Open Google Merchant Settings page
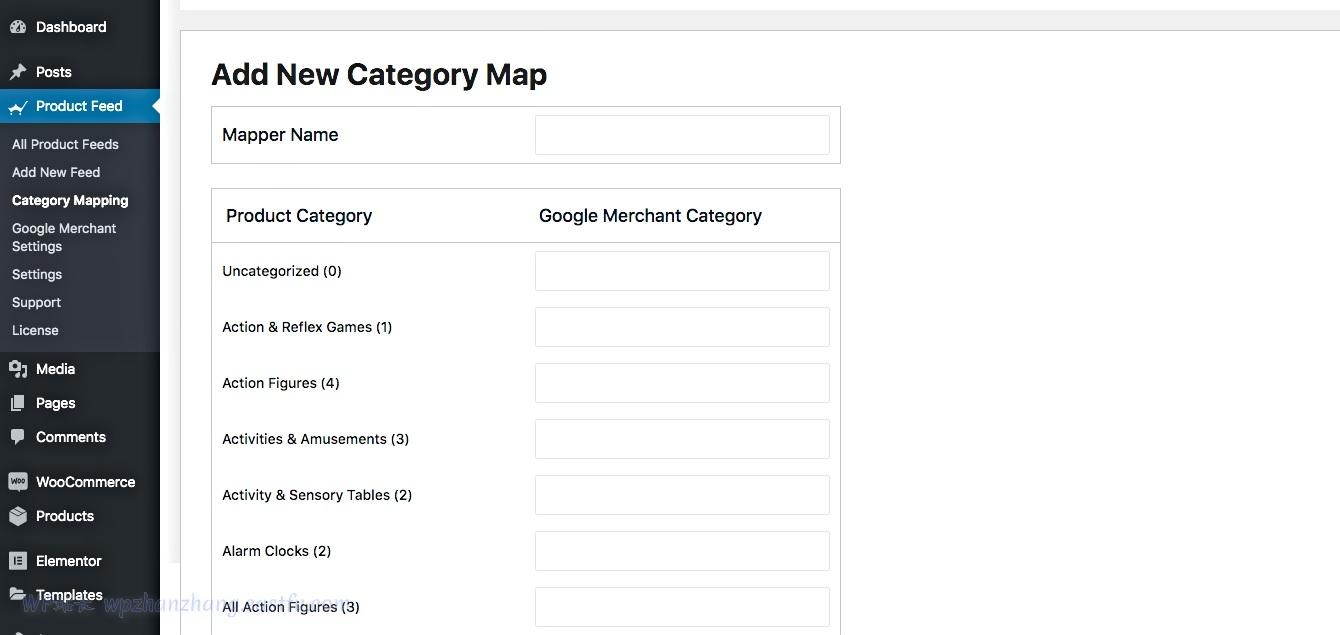The image size is (1340, 635). point(64,237)
